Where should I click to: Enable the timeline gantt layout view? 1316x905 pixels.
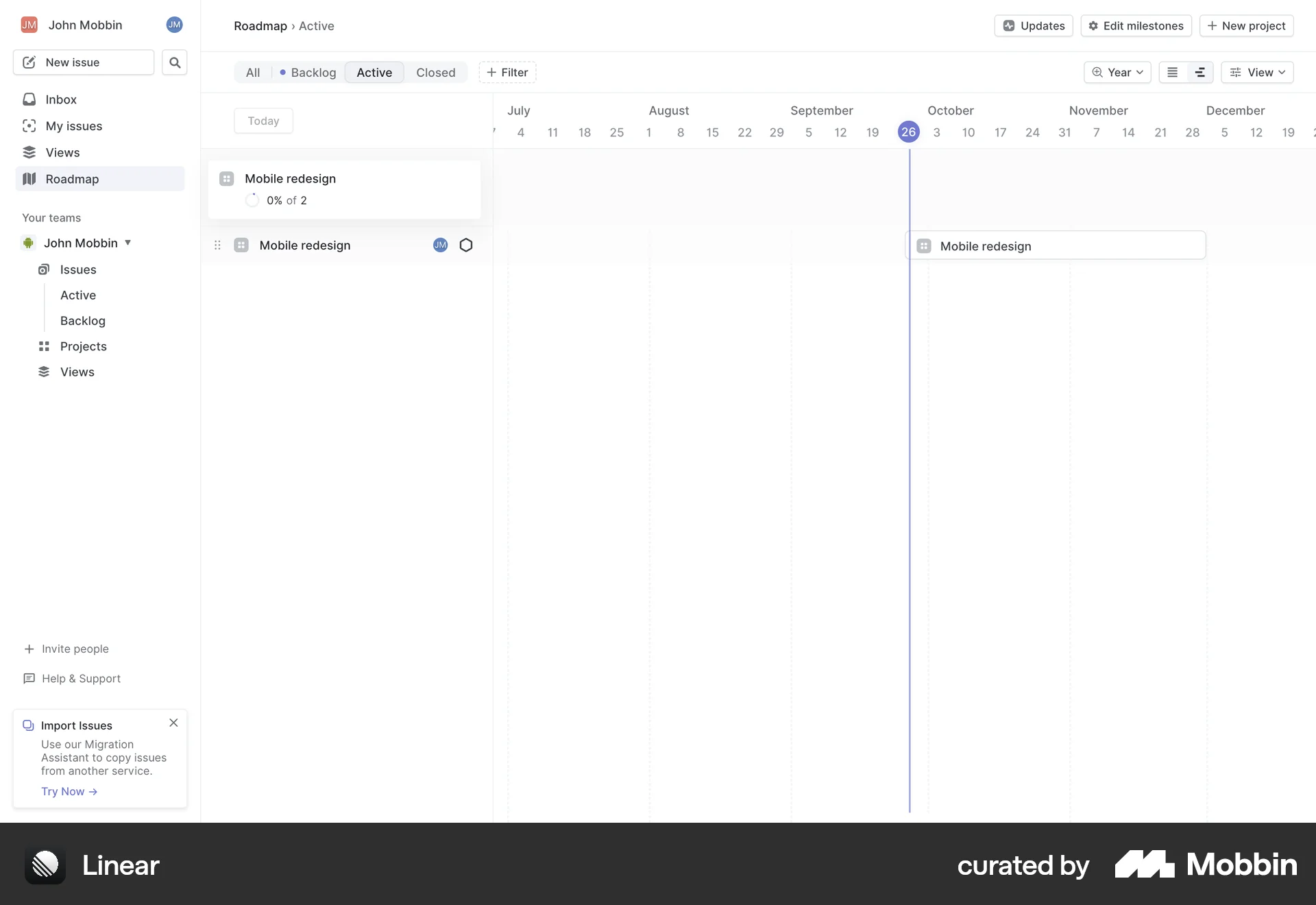(x=1199, y=72)
